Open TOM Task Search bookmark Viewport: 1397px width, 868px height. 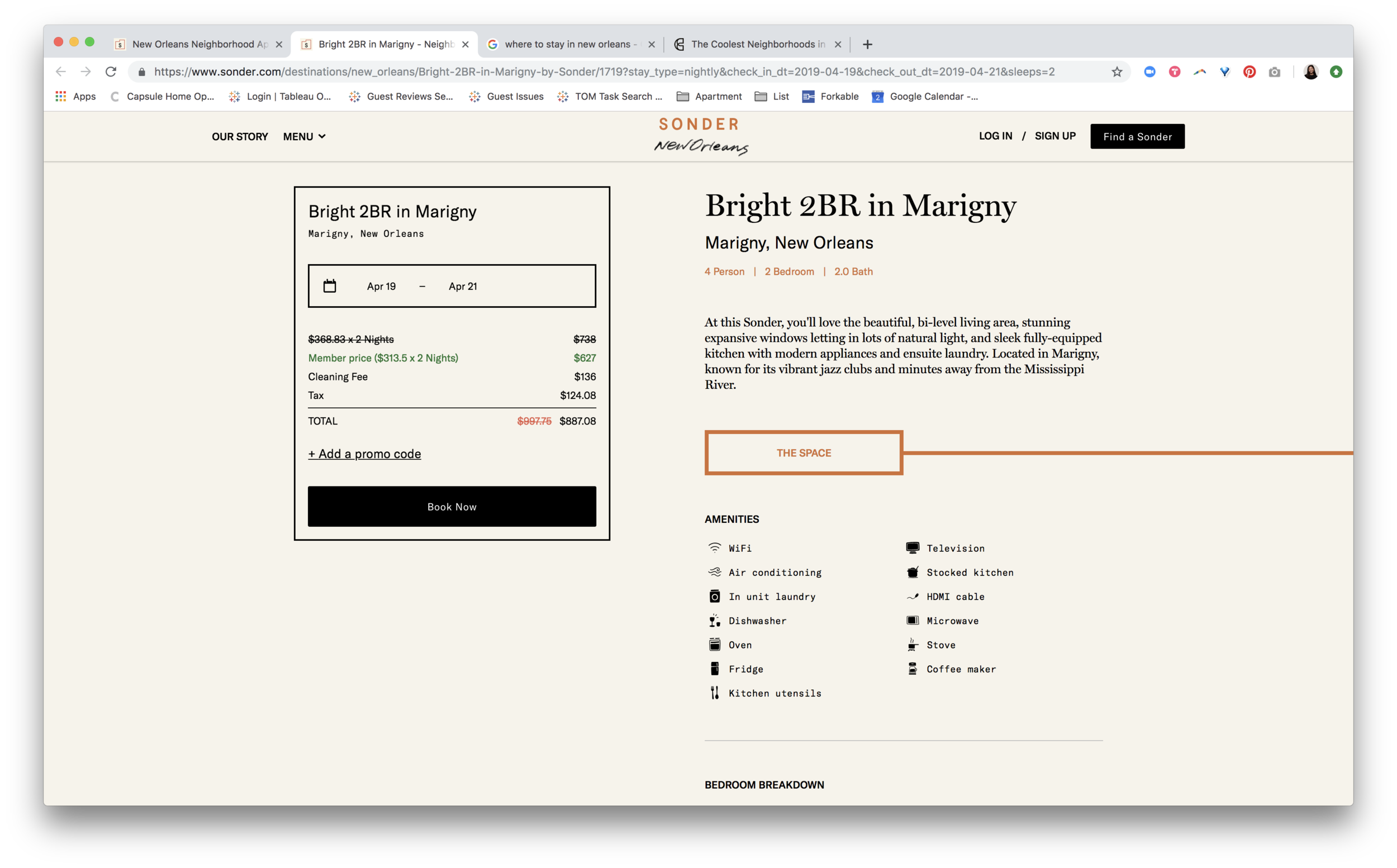(609, 97)
